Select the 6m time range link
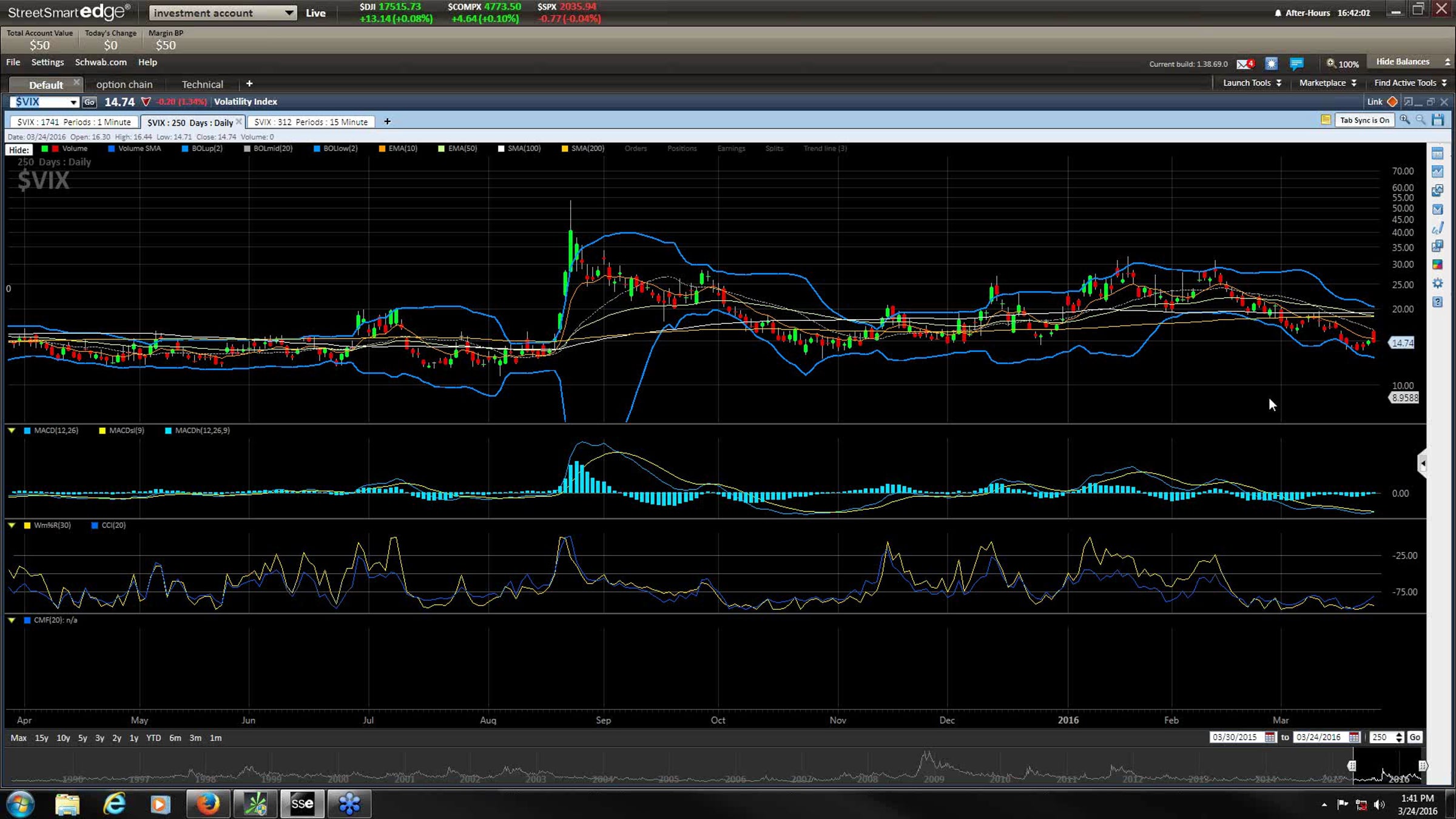The image size is (1456, 819). point(175,738)
